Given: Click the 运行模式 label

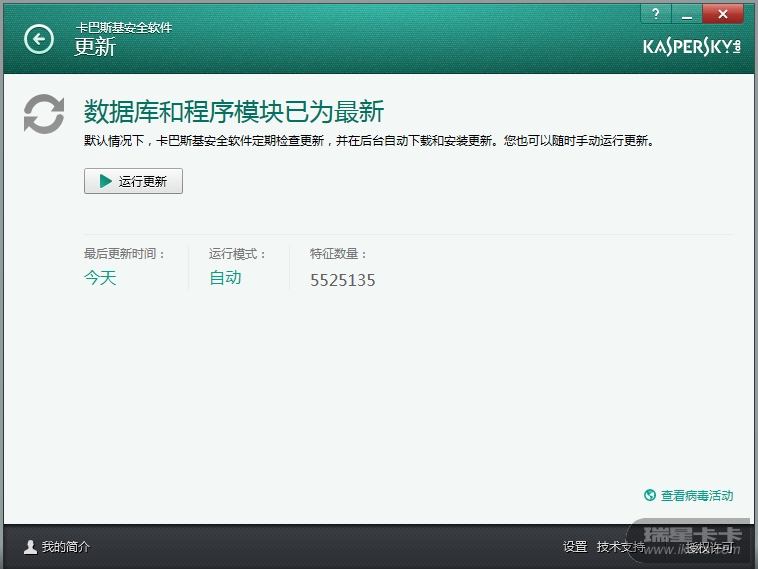Looking at the screenshot, I should [237, 254].
